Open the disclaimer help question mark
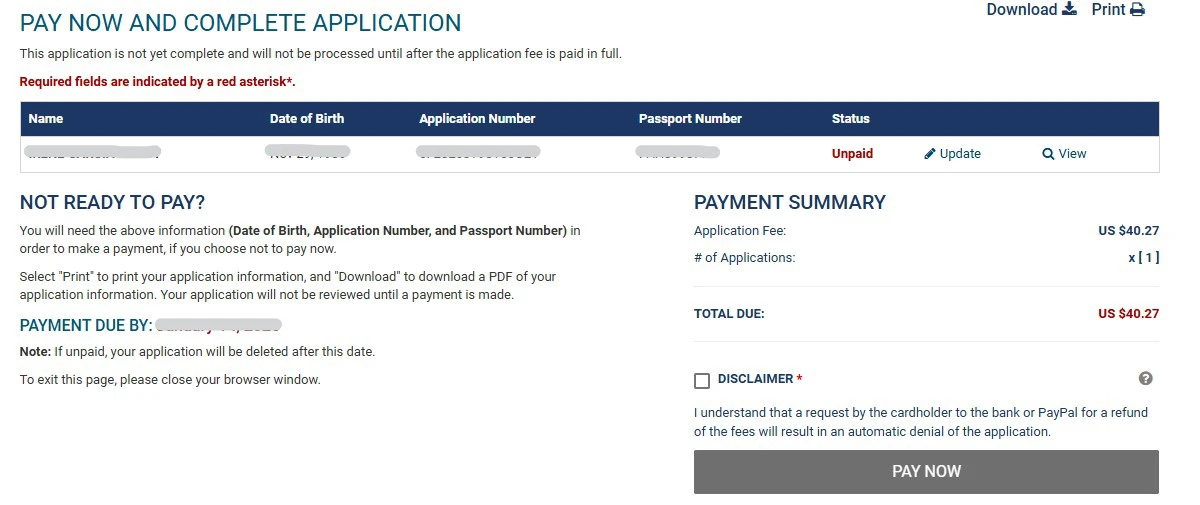1200x505 pixels. tap(1146, 379)
